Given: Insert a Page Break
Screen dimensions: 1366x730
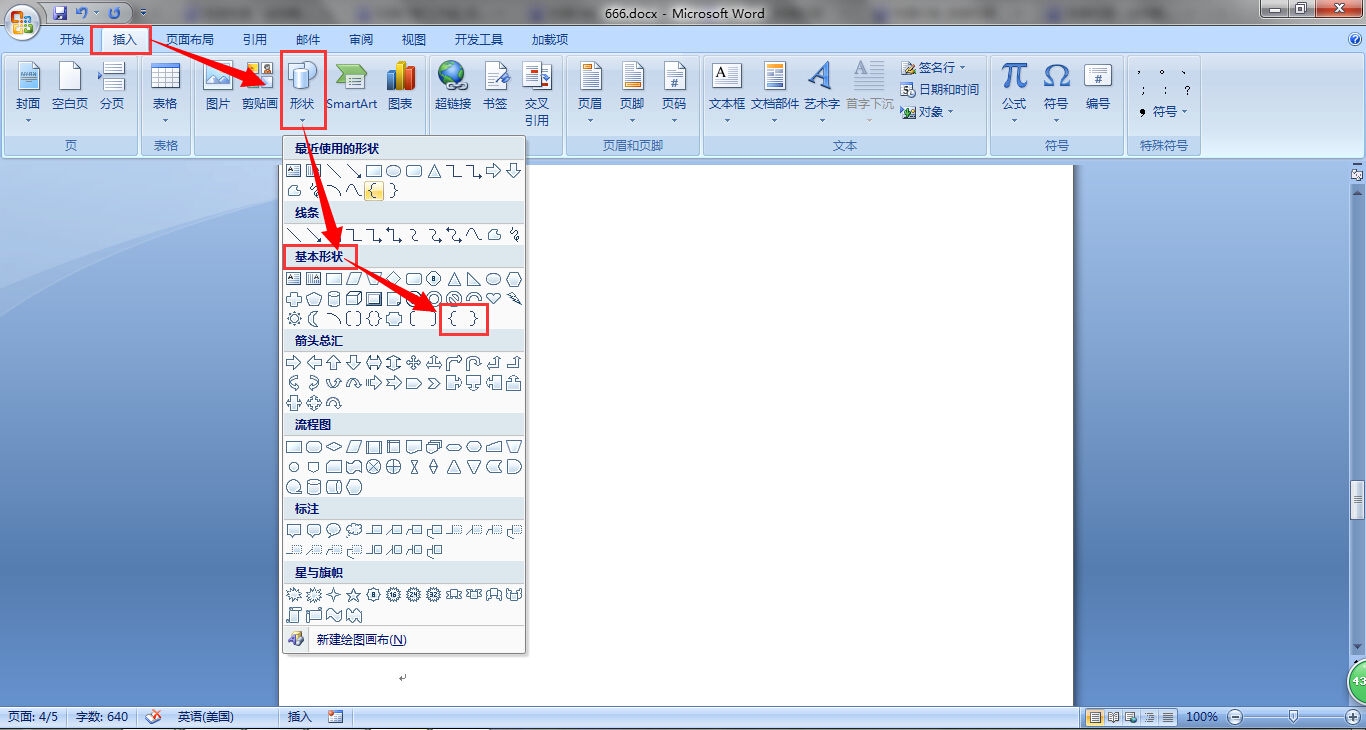Looking at the screenshot, I should tap(112, 86).
